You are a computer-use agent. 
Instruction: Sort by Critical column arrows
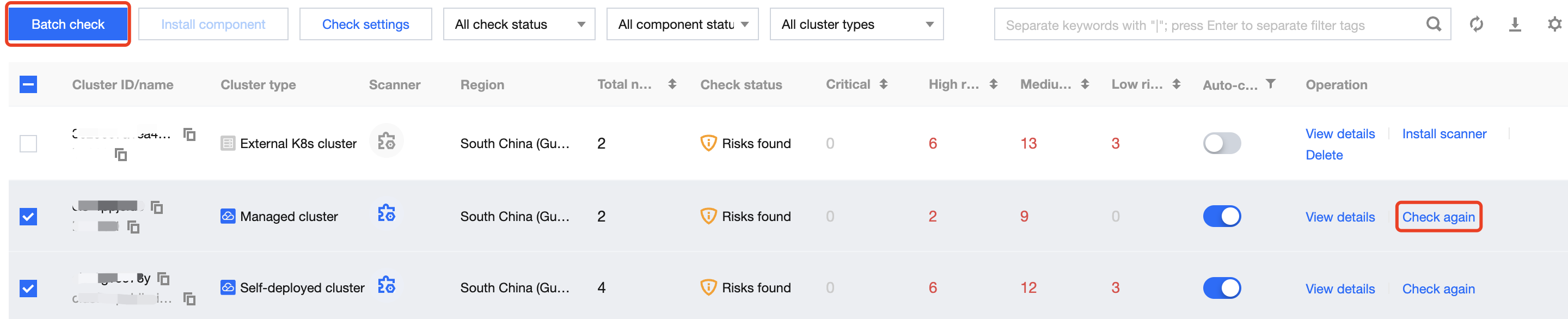tap(883, 84)
